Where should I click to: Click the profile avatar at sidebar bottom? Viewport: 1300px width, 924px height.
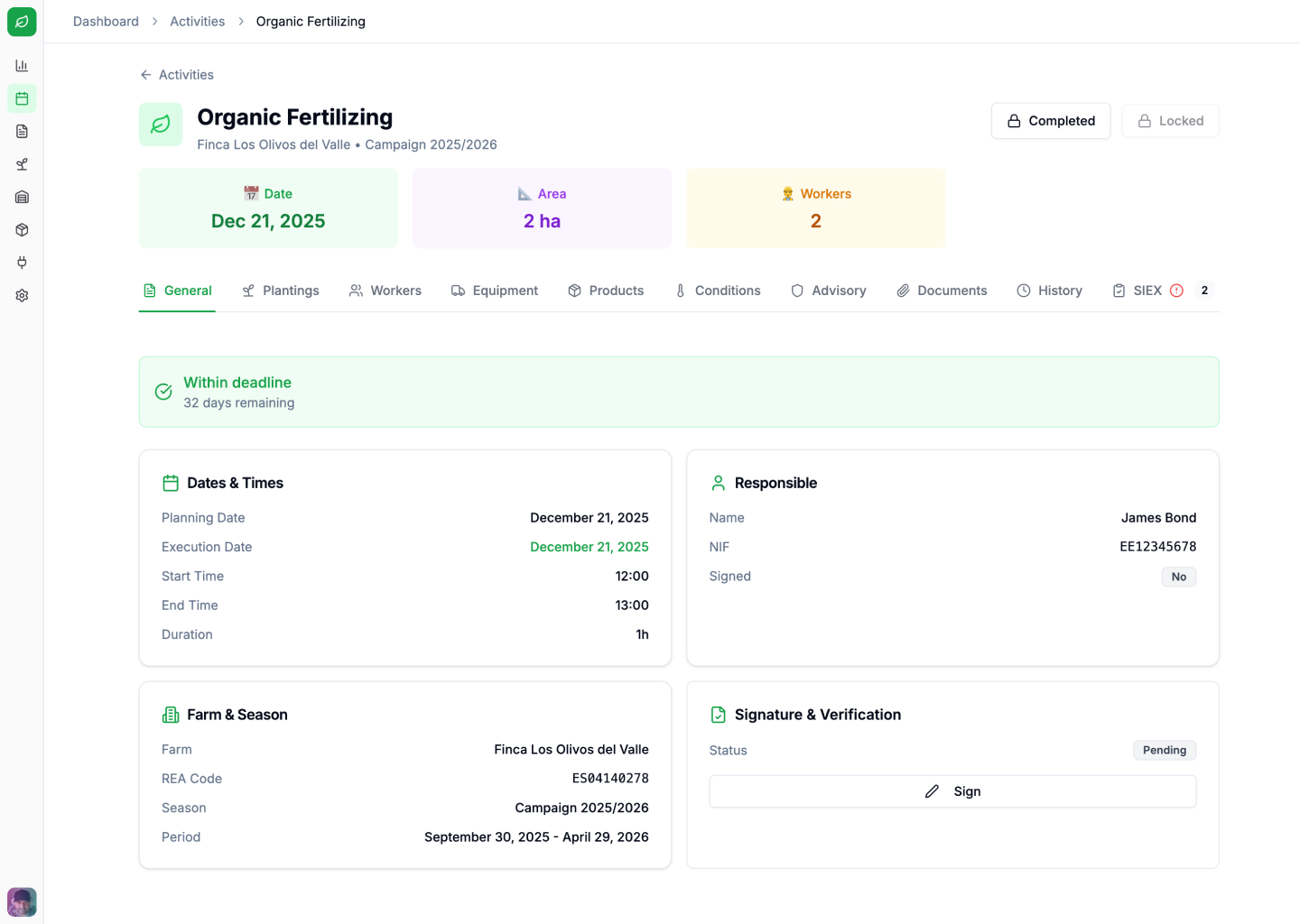click(22, 901)
